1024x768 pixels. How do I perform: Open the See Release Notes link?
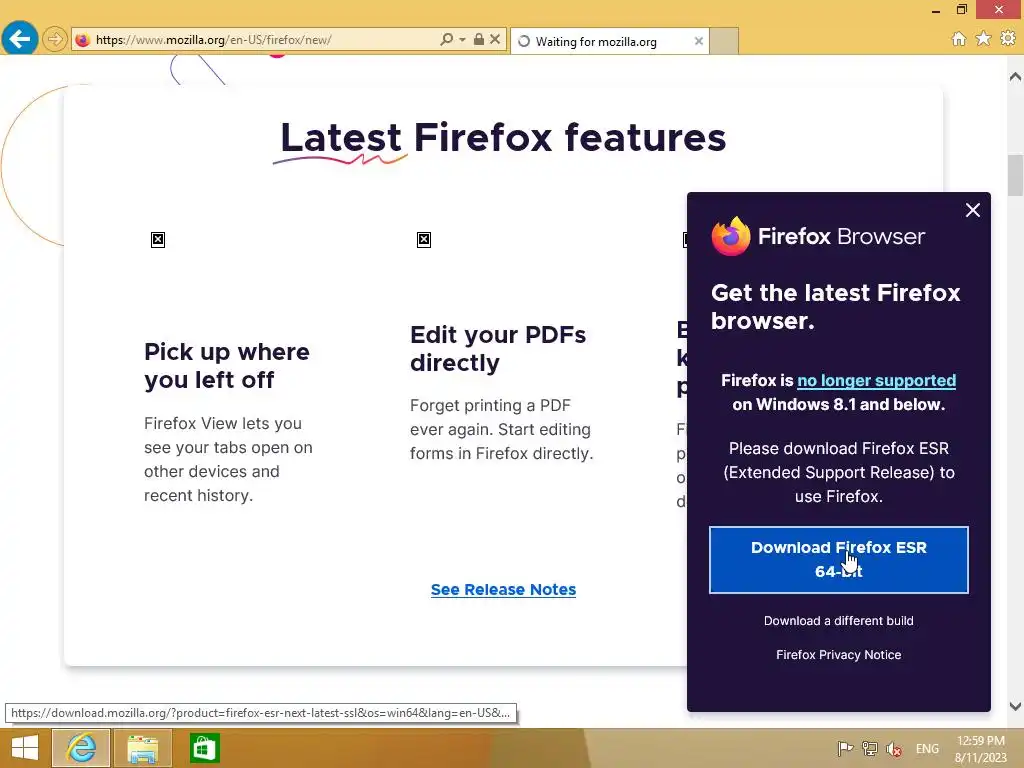pyautogui.click(x=503, y=589)
